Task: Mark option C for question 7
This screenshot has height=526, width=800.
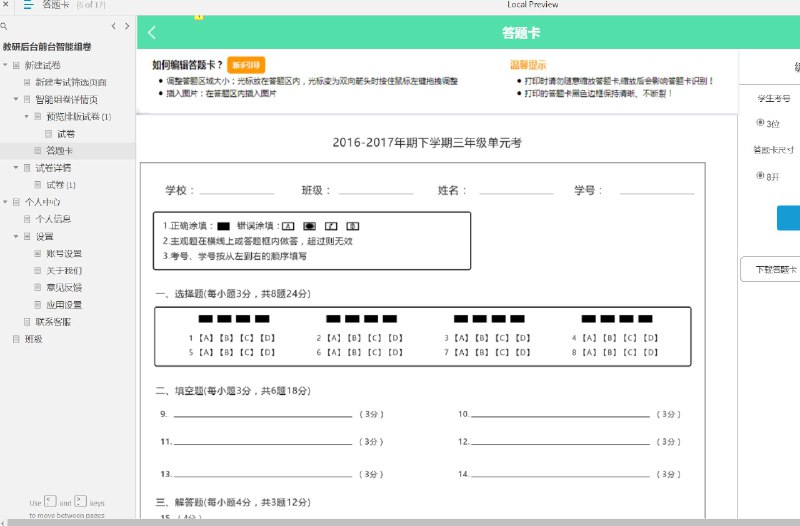Action: (x=503, y=352)
